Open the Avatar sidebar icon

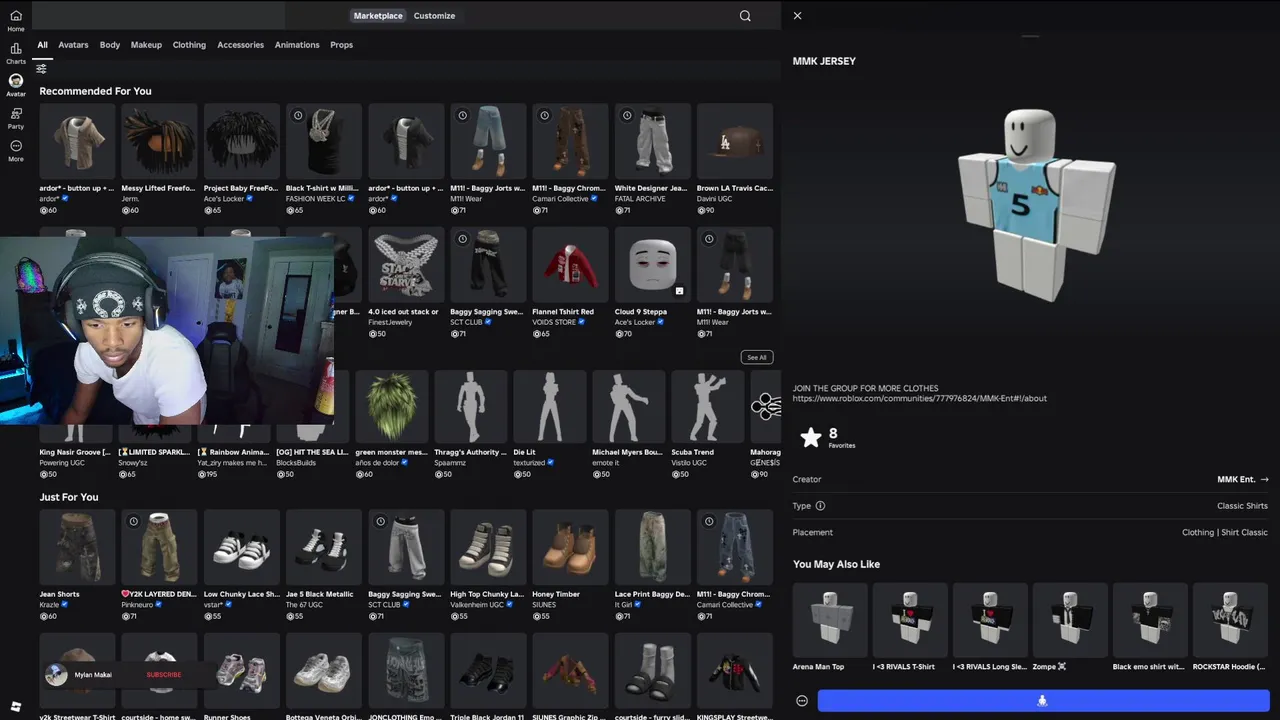16,85
